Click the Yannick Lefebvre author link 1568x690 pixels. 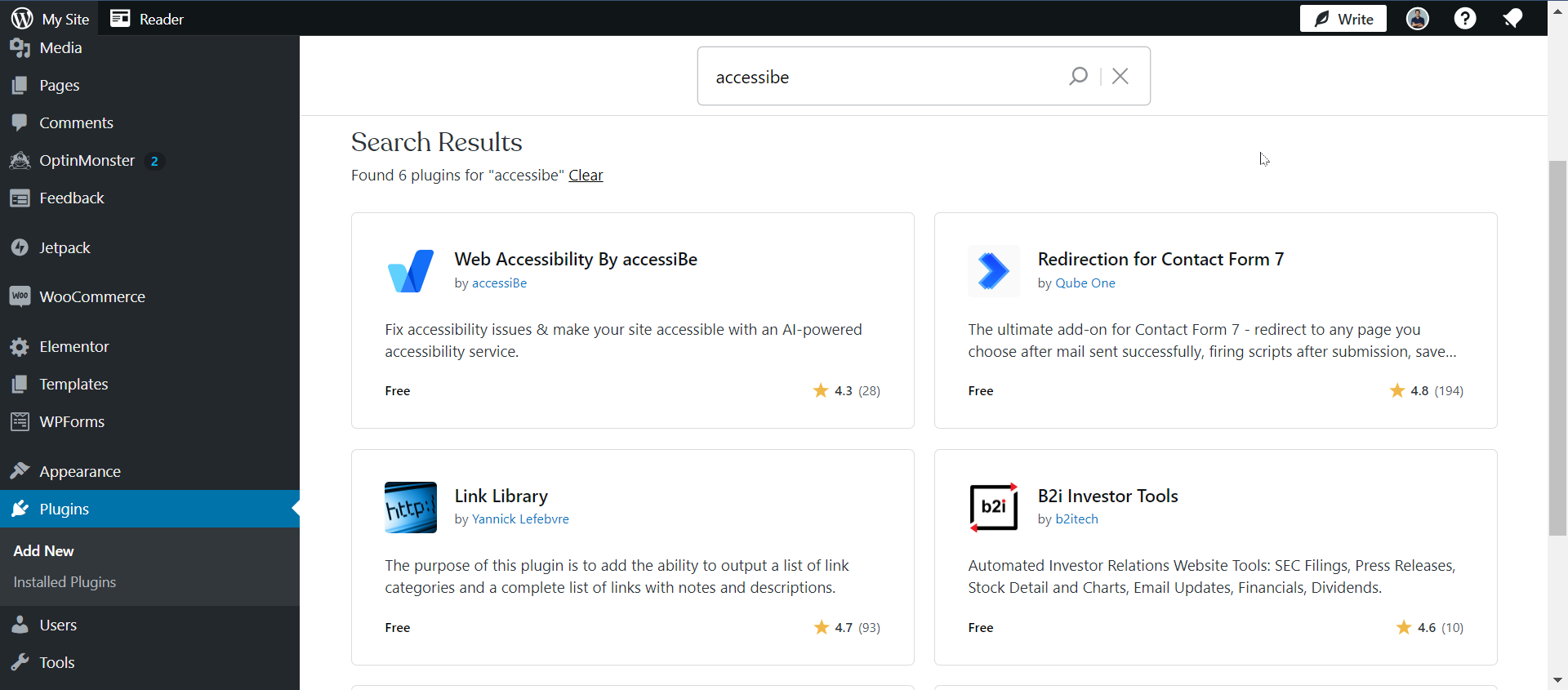pyautogui.click(x=520, y=519)
